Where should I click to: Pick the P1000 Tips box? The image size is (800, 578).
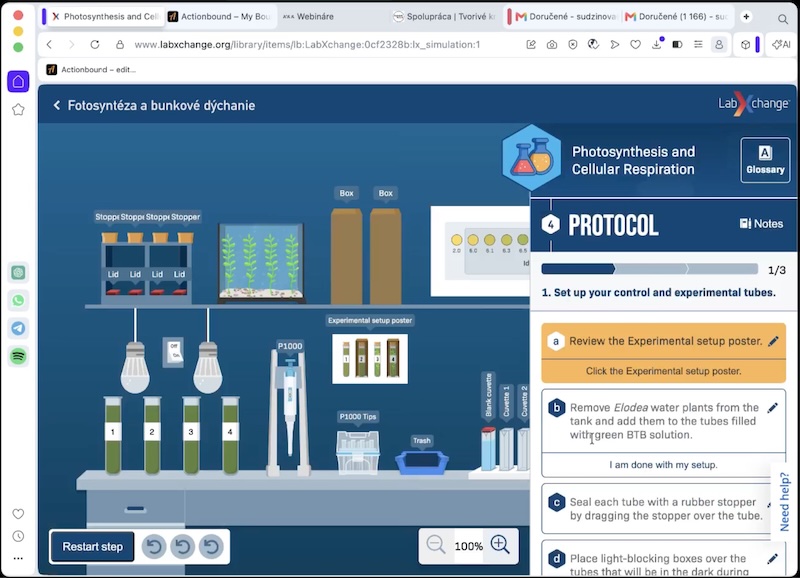click(x=358, y=452)
